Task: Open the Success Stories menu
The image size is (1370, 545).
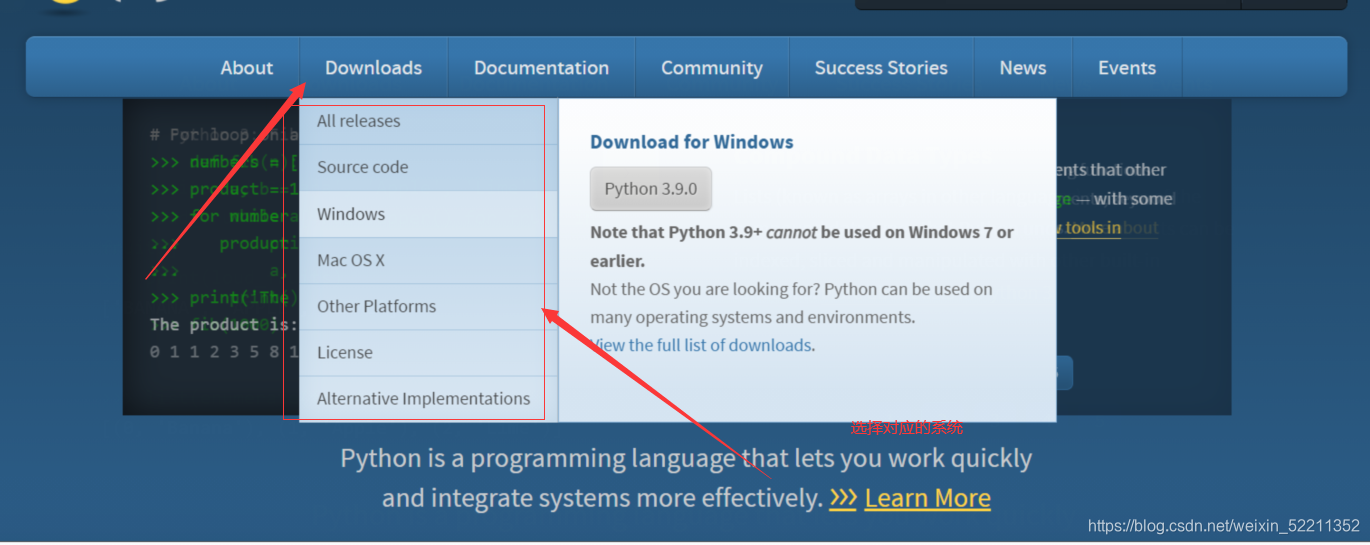Action: click(881, 68)
